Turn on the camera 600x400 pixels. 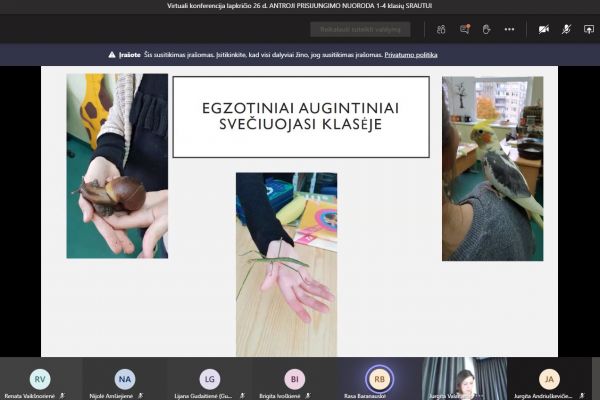pyautogui.click(x=544, y=29)
